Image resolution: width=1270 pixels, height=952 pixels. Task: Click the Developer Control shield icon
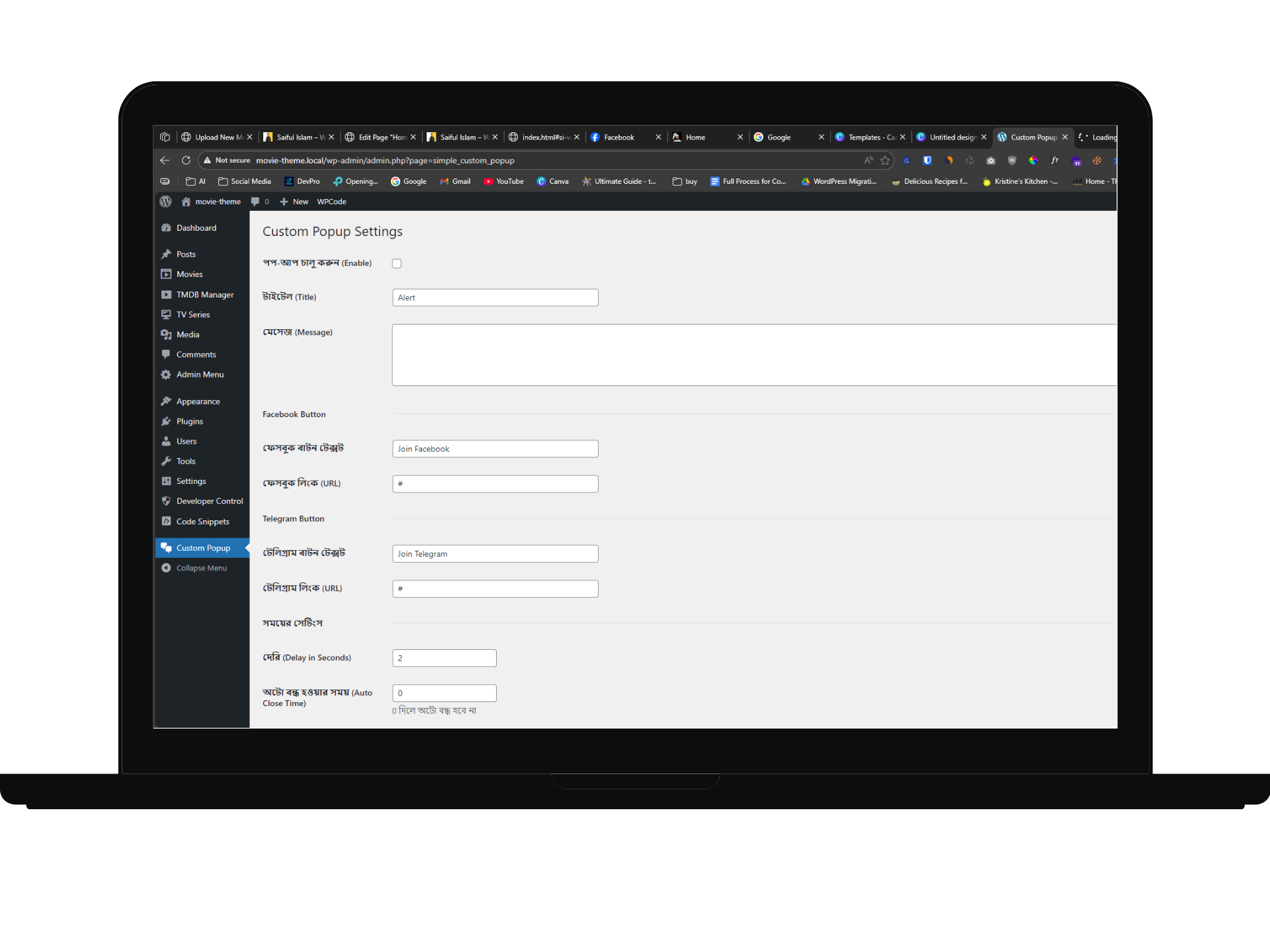pos(166,502)
